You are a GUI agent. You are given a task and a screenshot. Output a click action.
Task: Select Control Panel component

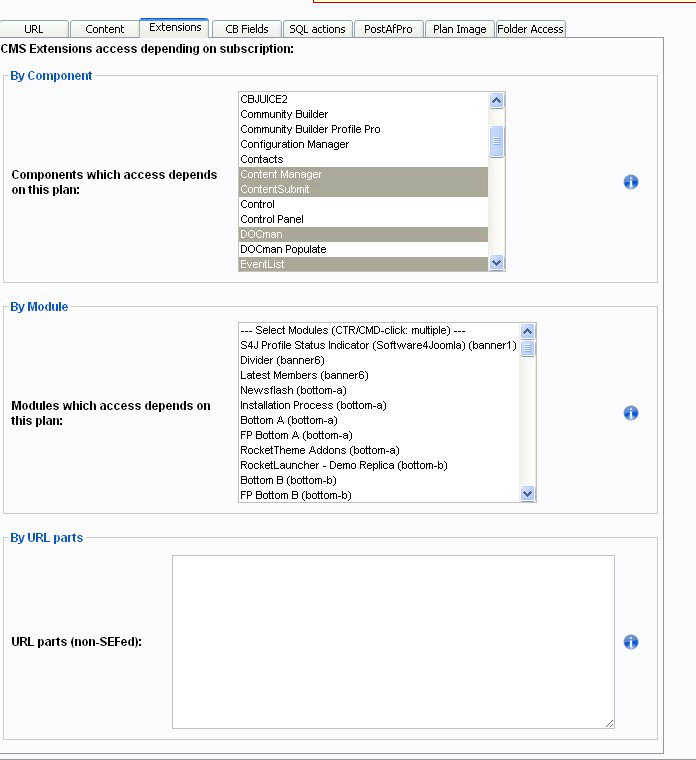point(364,220)
